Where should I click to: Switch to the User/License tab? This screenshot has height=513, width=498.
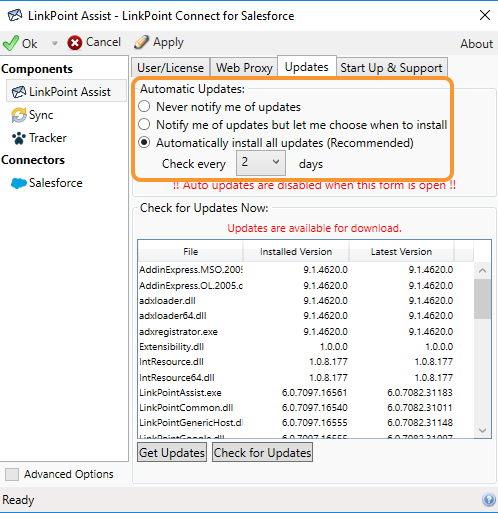pos(170,68)
